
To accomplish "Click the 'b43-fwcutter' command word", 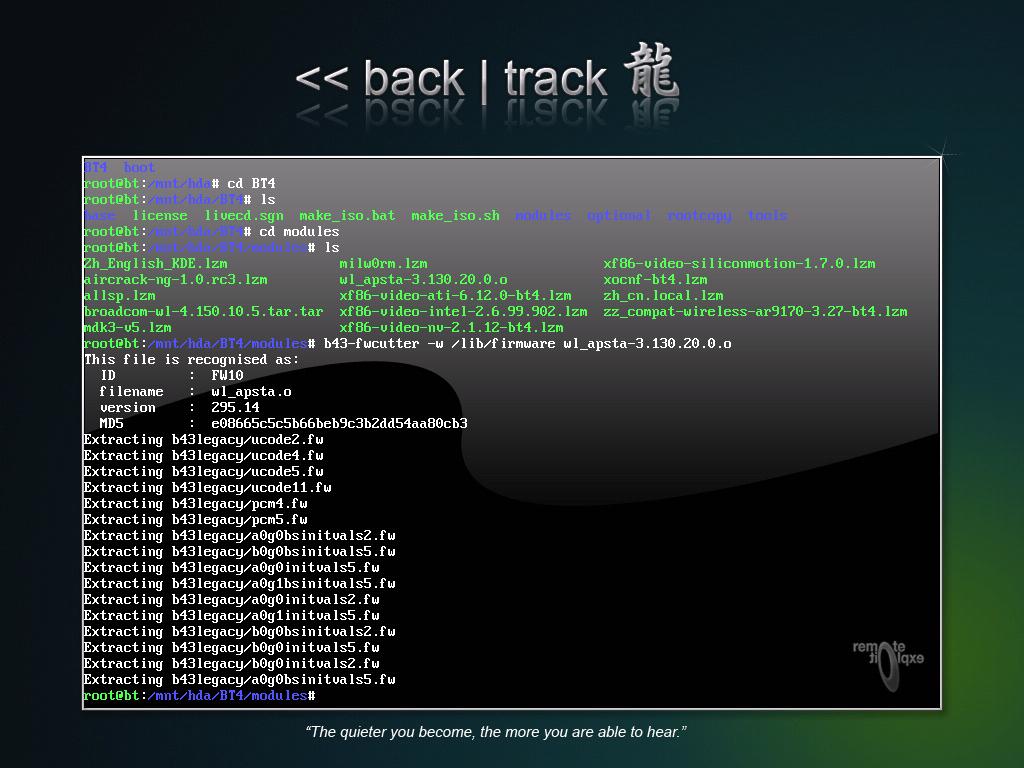I will click(x=372, y=344).
